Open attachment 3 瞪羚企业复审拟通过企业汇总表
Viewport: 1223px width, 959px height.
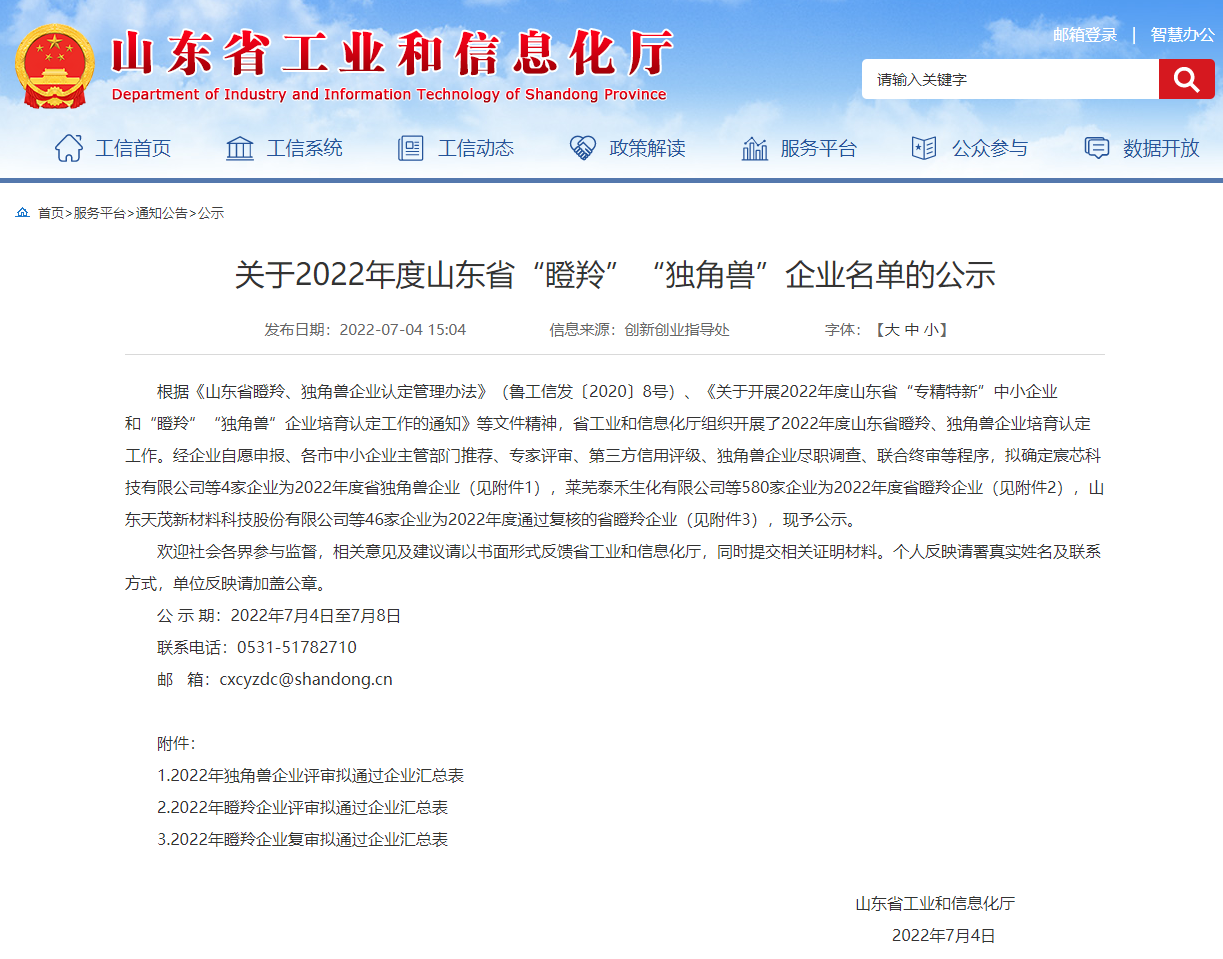click(x=303, y=840)
